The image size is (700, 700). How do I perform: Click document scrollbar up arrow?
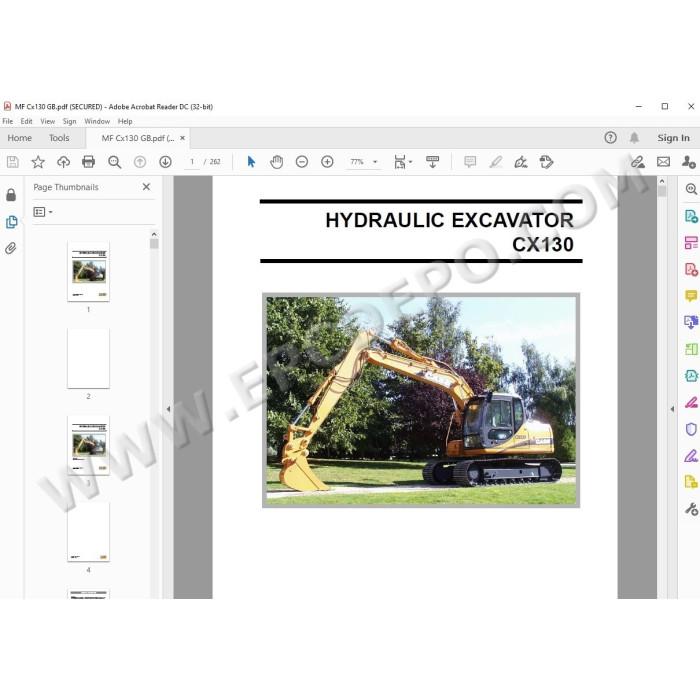(x=662, y=181)
